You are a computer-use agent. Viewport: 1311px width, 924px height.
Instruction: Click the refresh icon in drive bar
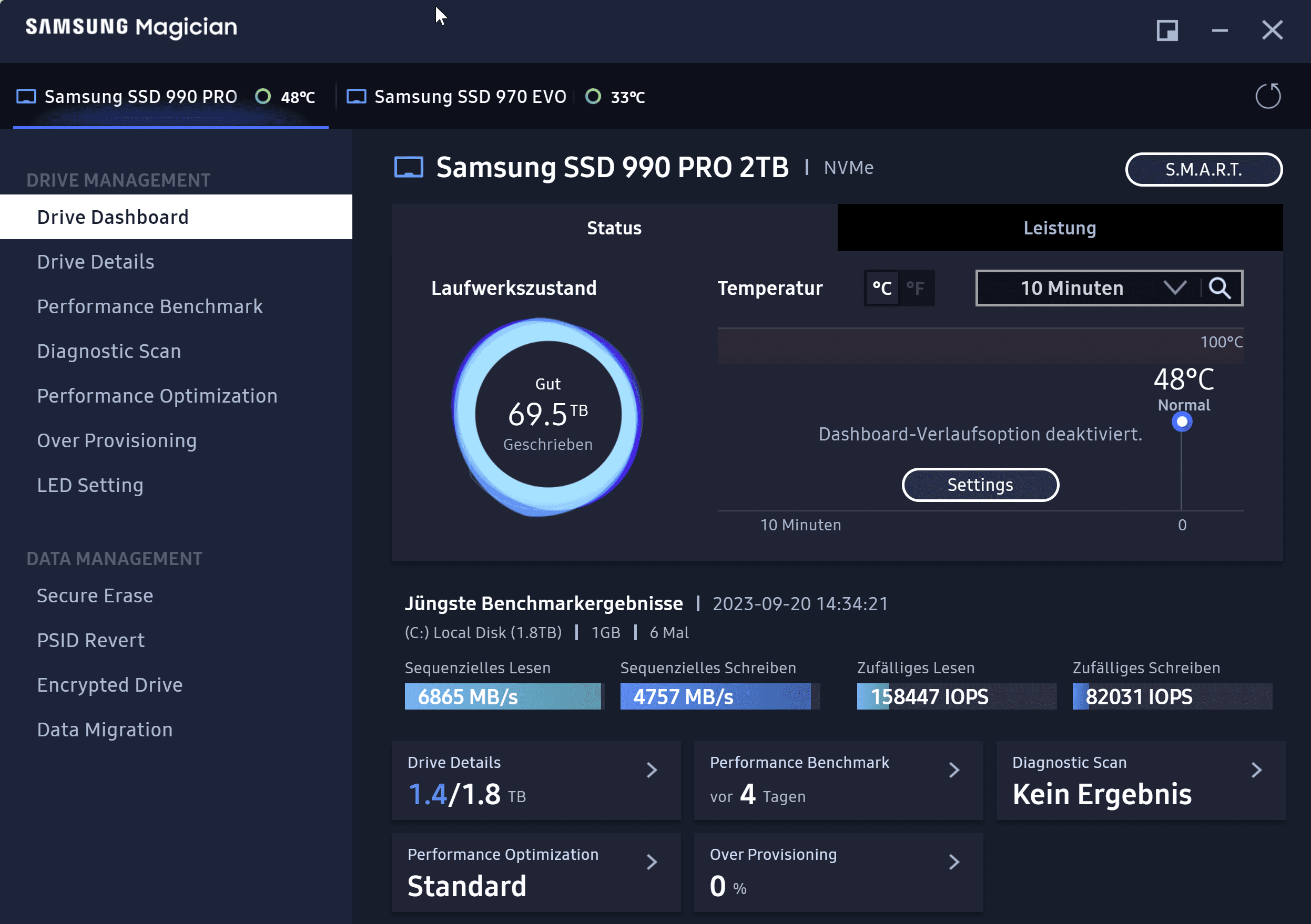[1267, 96]
